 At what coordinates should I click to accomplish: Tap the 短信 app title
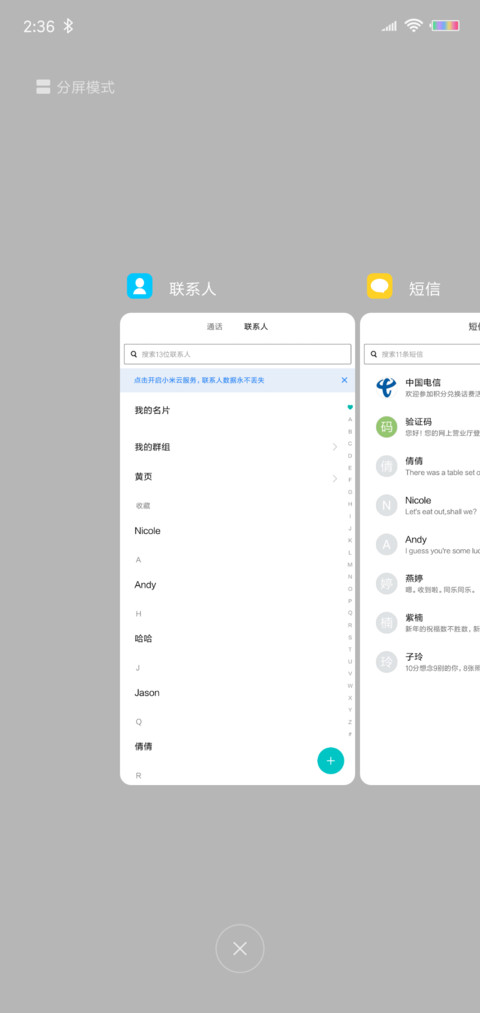click(424, 289)
